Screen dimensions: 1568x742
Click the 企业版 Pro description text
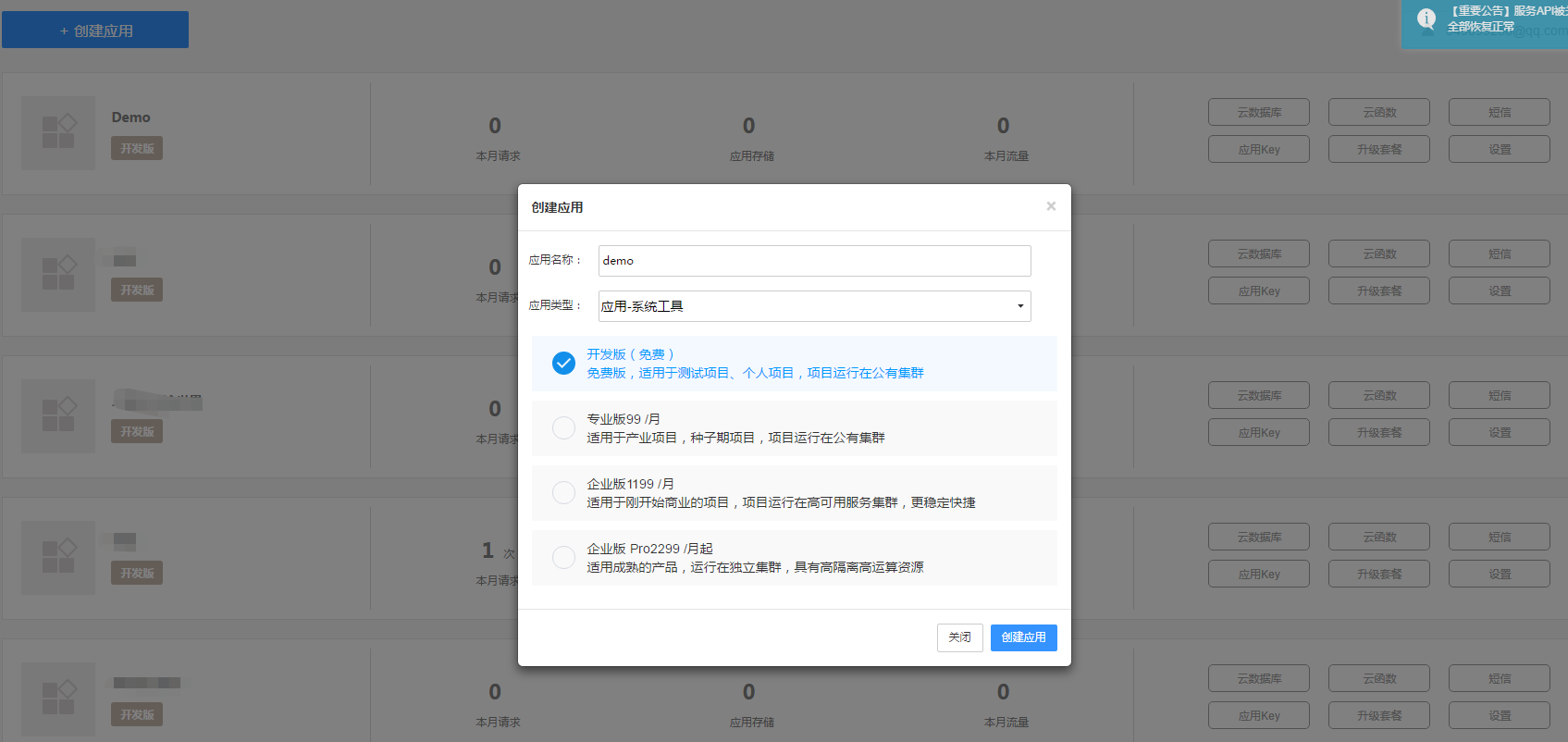(755, 567)
